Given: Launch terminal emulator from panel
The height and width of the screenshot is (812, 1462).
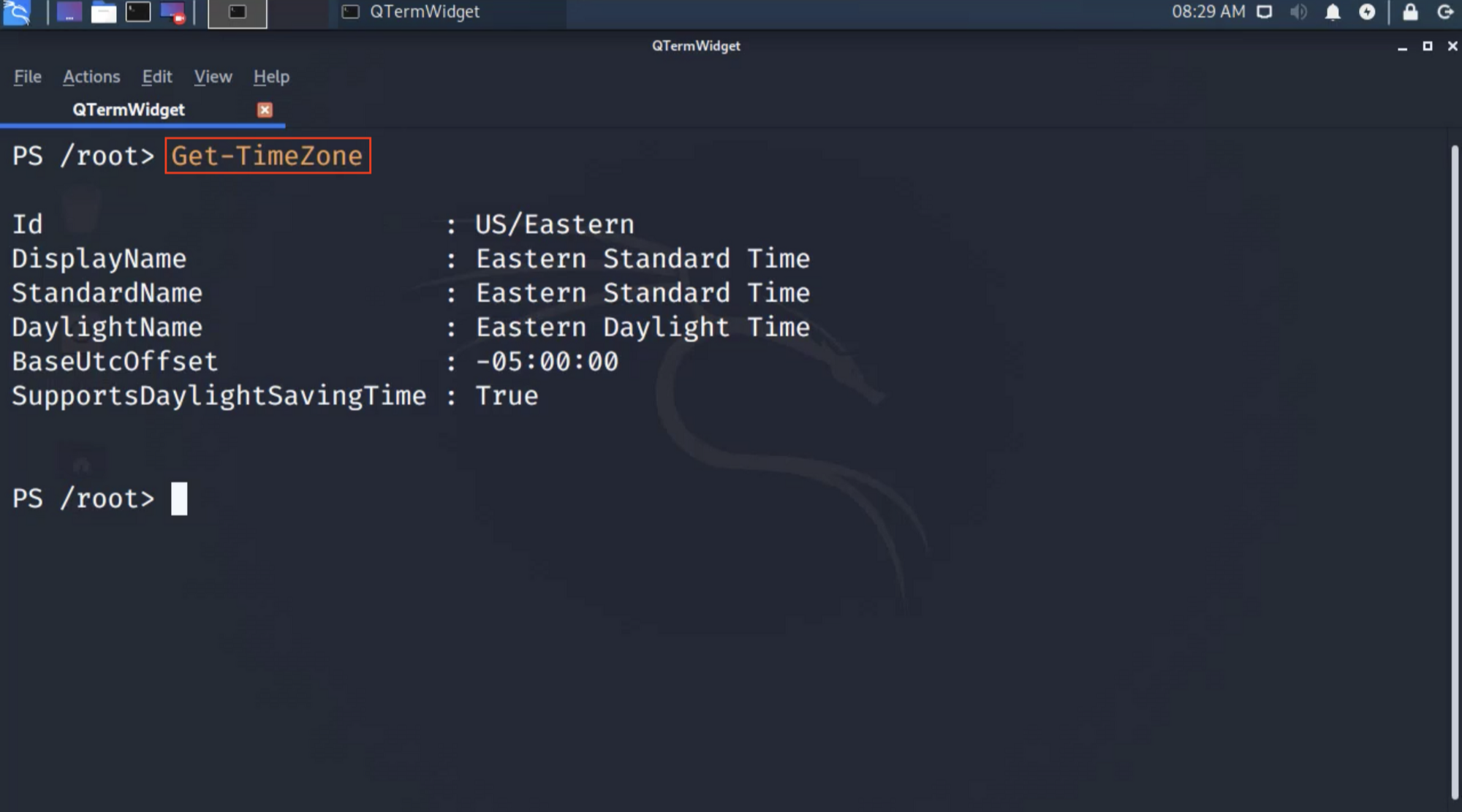Looking at the screenshot, I should (137, 12).
